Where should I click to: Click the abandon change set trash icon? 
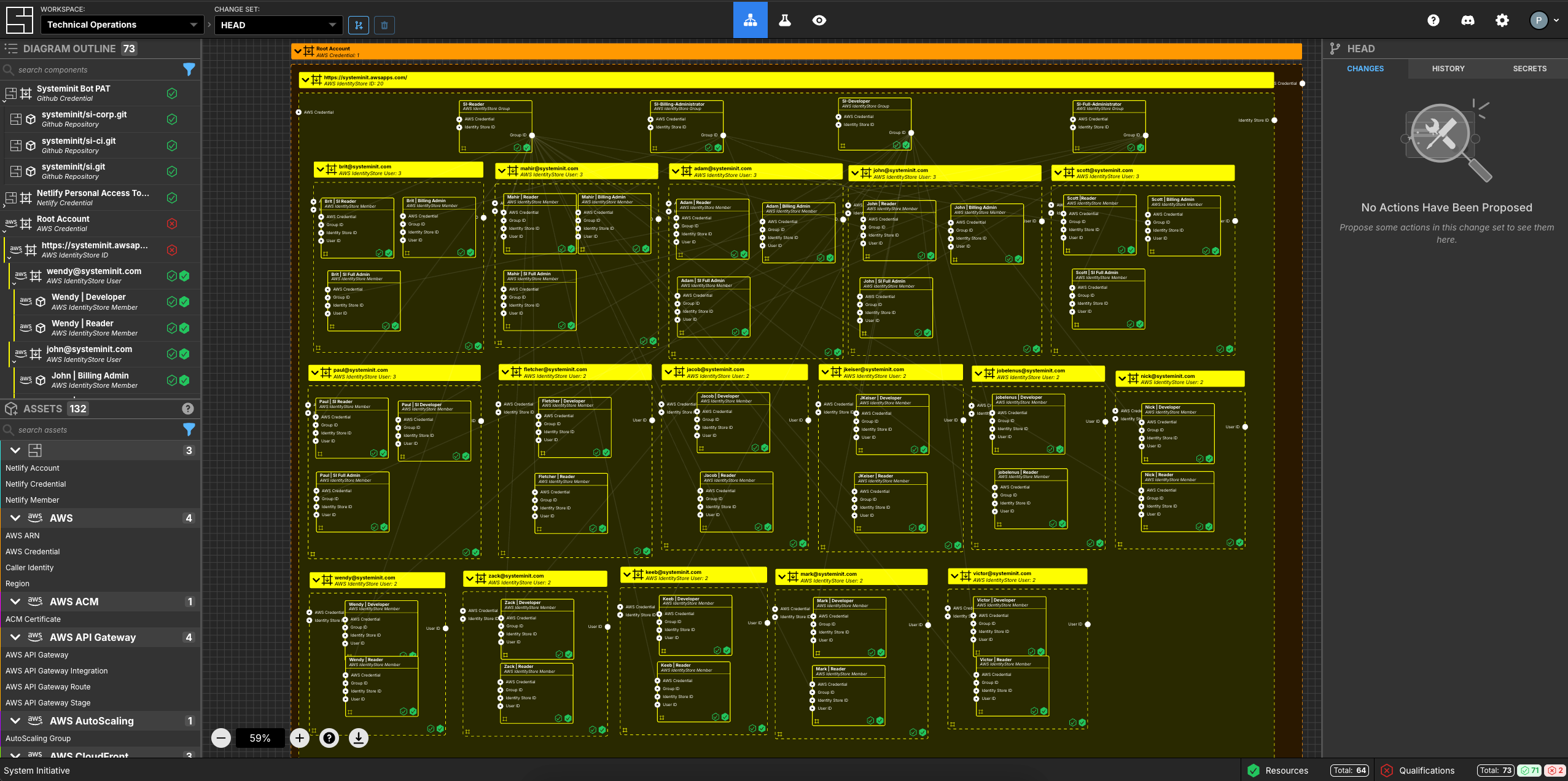pos(384,25)
